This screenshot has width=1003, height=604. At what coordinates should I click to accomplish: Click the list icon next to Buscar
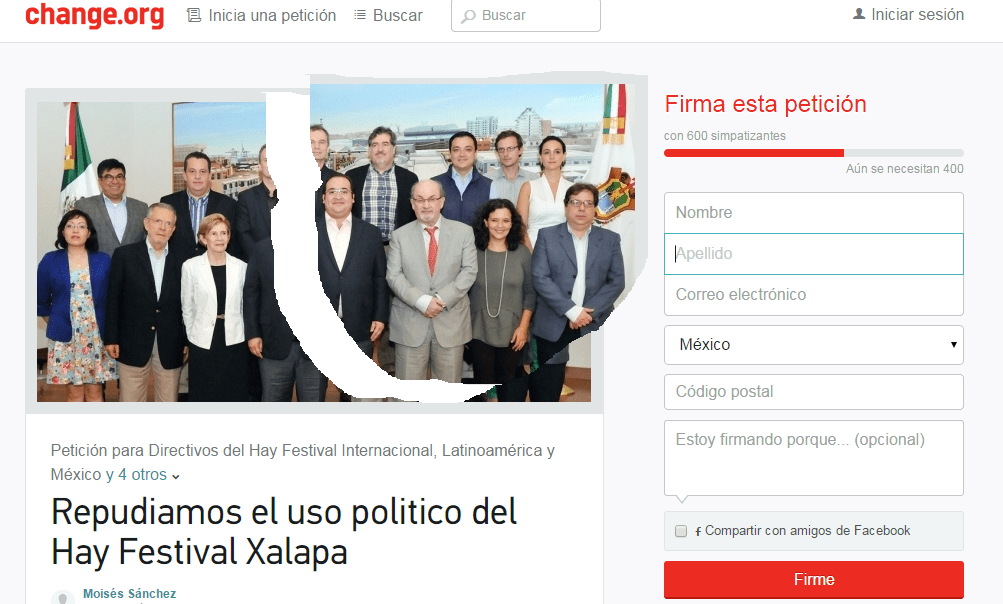pyautogui.click(x=360, y=15)
